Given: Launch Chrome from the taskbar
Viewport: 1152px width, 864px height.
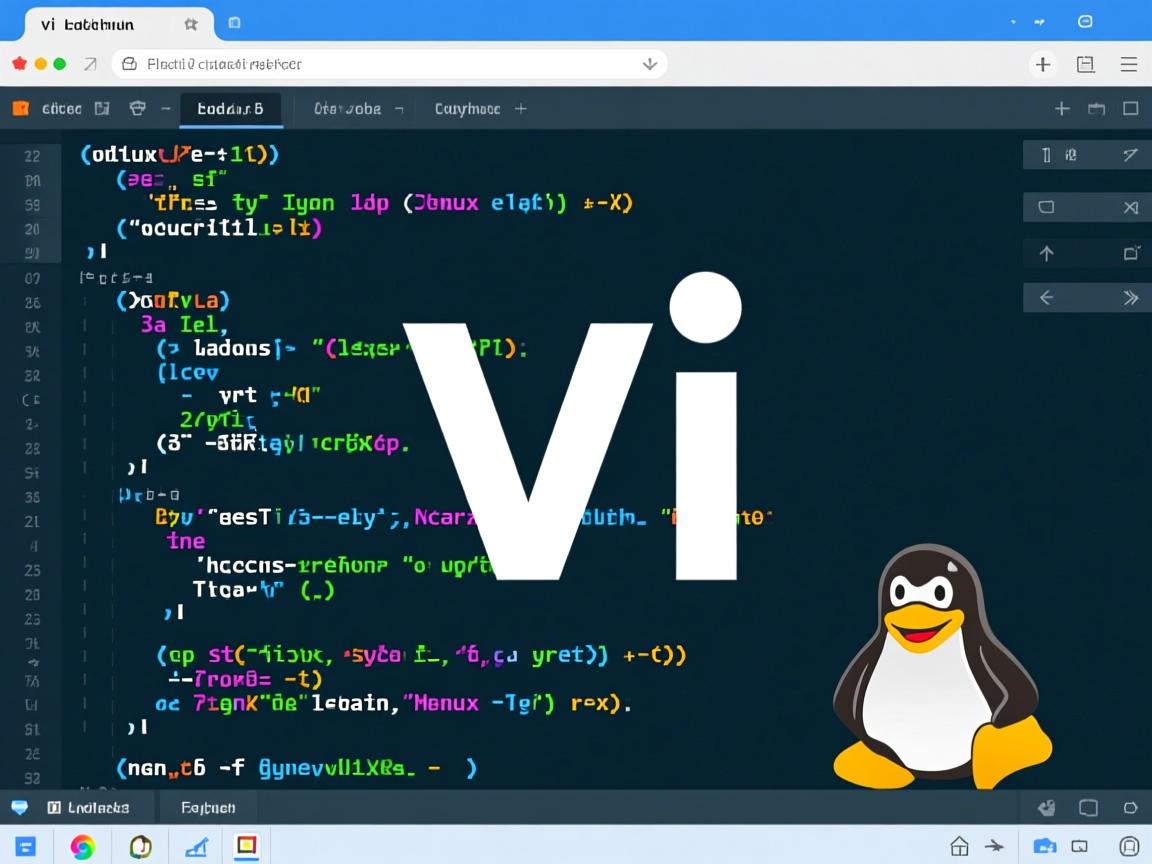Looking at the screenshot, I should 83,846.
